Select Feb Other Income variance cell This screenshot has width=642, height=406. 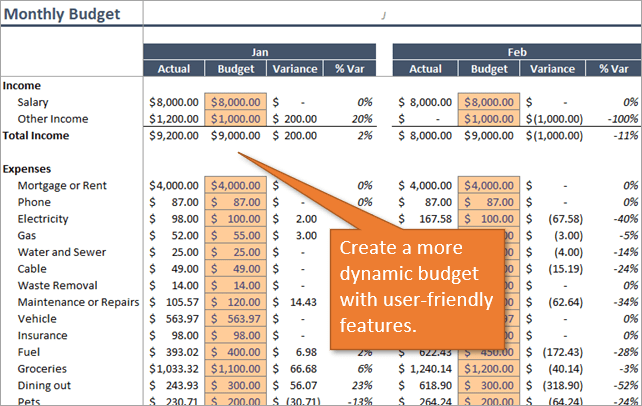coord(552,119)
